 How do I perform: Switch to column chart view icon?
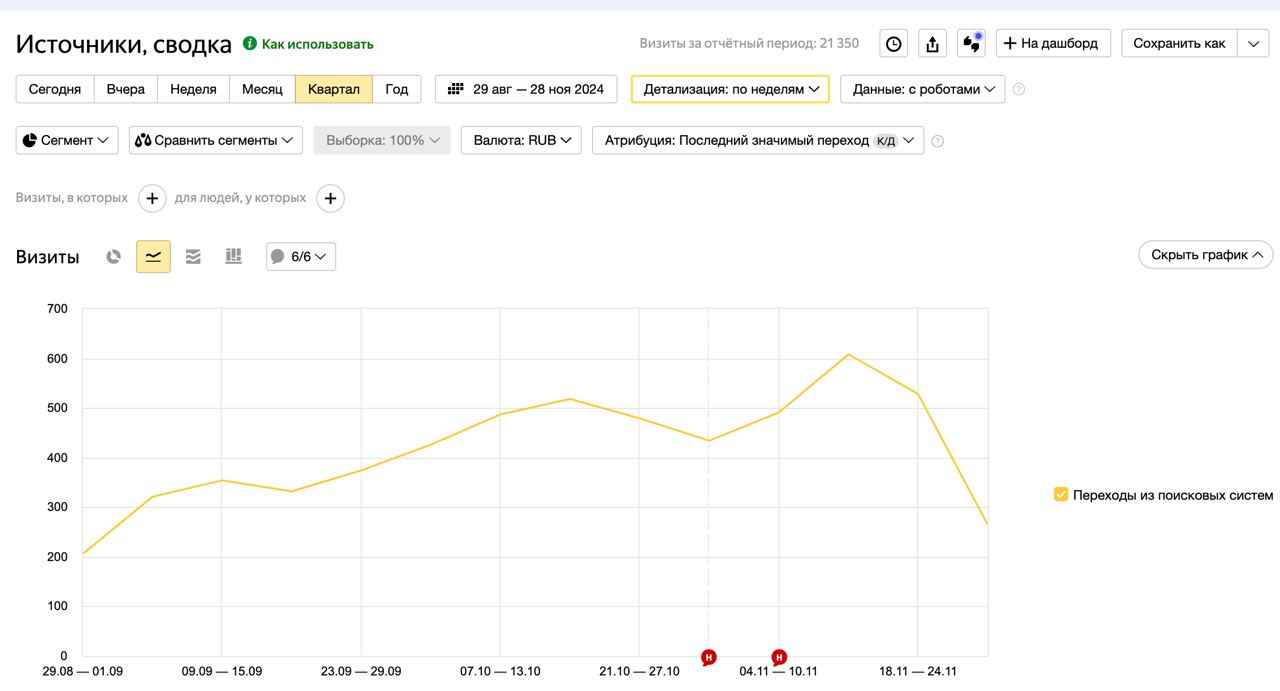point(233,257)
